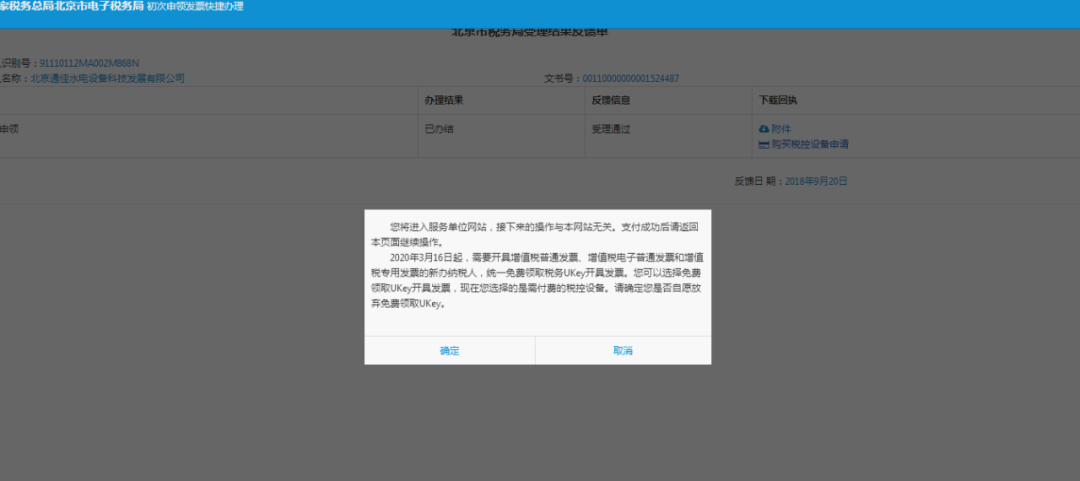The image size is (1080, 481).
Task: Click the company name 北京通佳水电设备科技发展有限公司
Action: coord(107,78)
